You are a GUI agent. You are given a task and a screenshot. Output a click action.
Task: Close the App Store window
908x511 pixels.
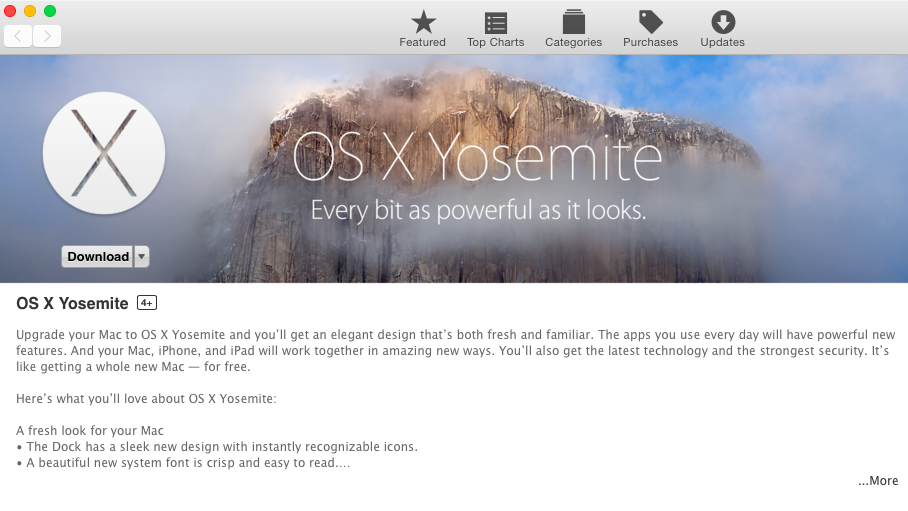click(10, 11)
